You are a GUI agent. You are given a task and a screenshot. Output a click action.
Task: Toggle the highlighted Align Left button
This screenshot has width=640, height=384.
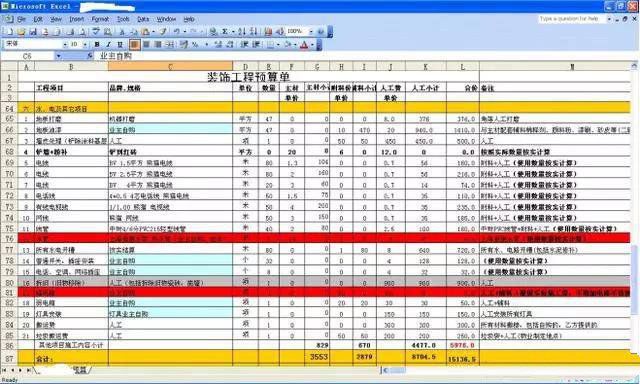134,44
